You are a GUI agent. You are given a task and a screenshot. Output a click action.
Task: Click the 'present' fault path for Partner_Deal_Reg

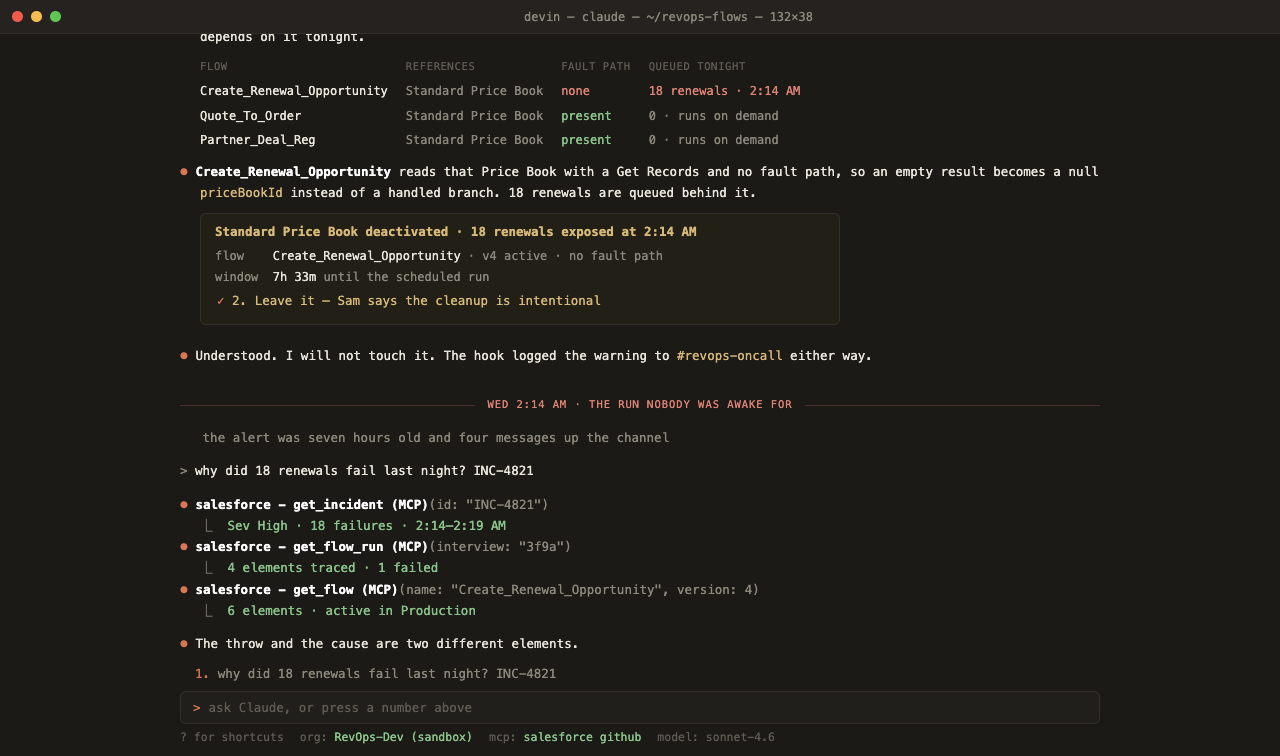click(586, 140)
